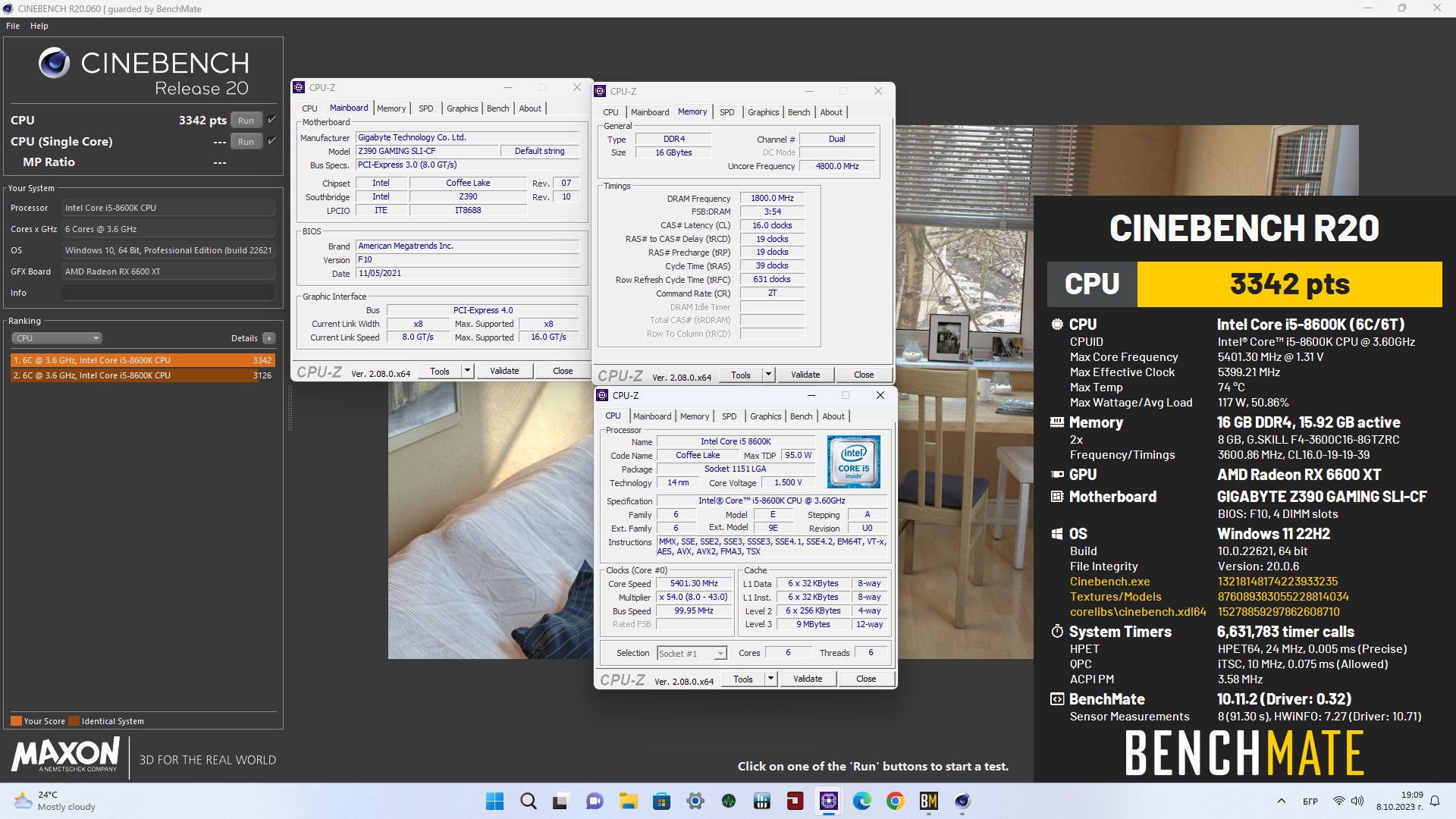Toggle the CPU test checkbox in Cinebench

(271, 120)
